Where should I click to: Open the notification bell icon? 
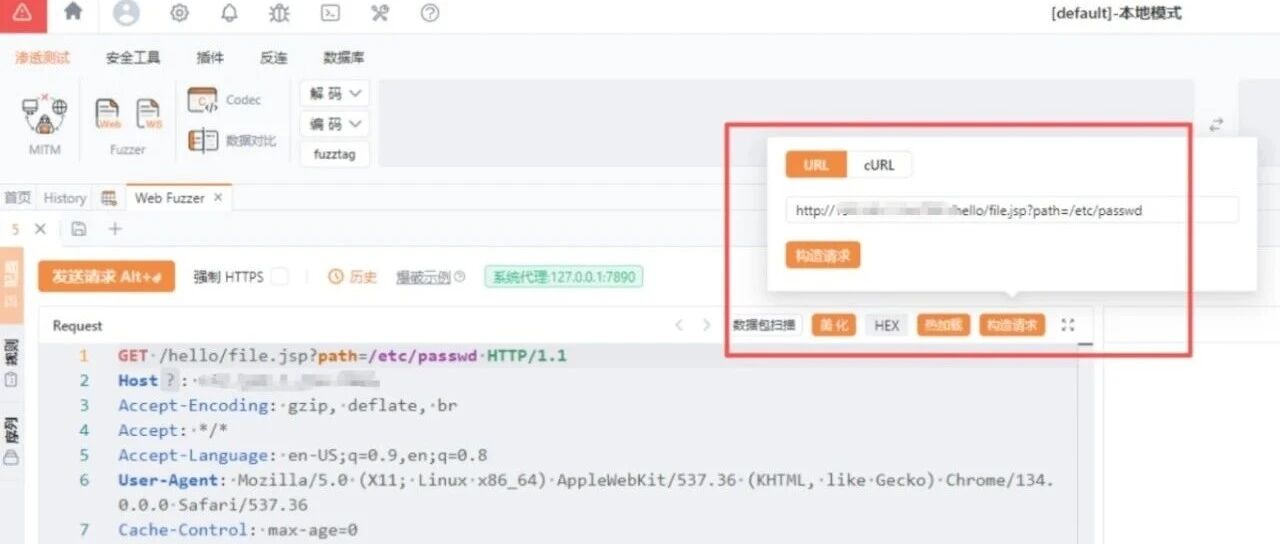point(229,13)
